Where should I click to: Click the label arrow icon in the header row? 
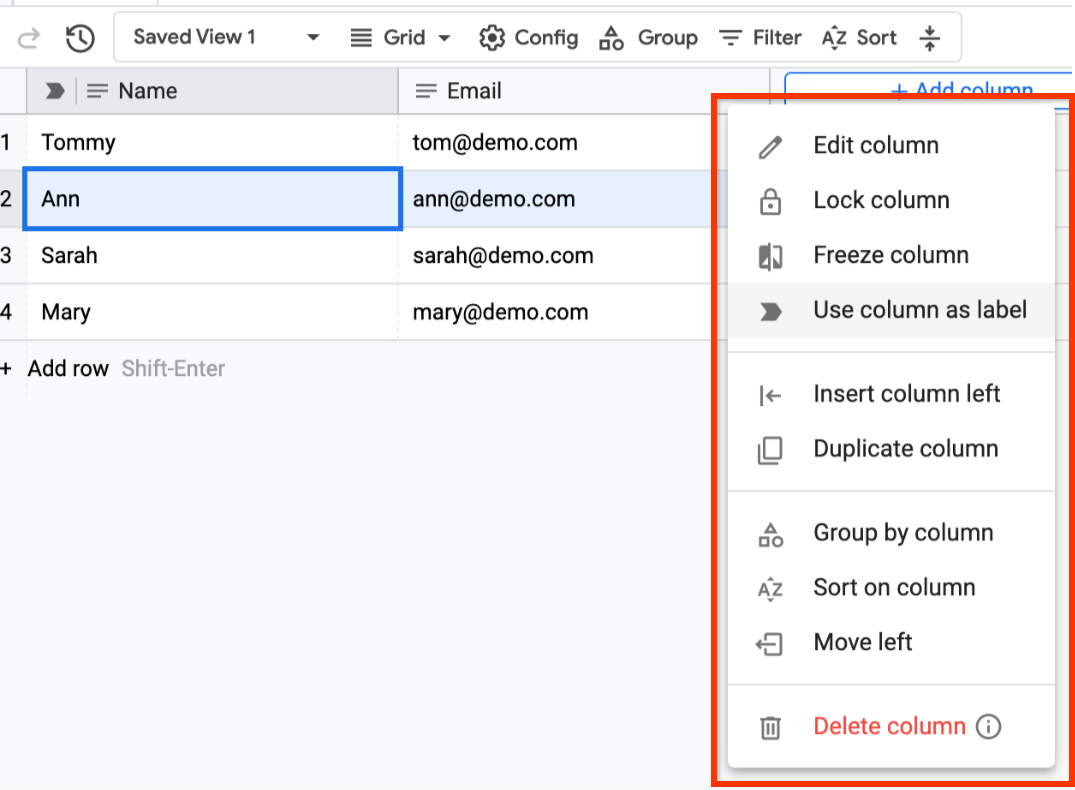click(53, 90)
